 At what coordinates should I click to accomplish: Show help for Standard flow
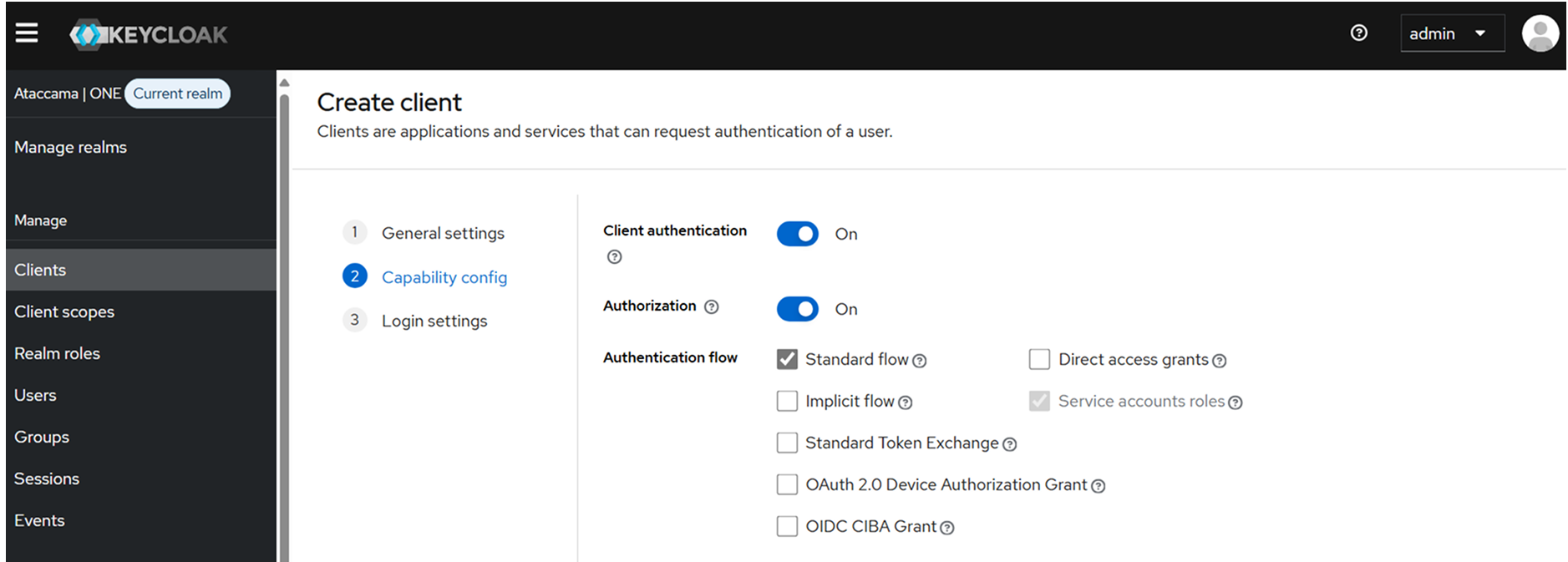920,361
